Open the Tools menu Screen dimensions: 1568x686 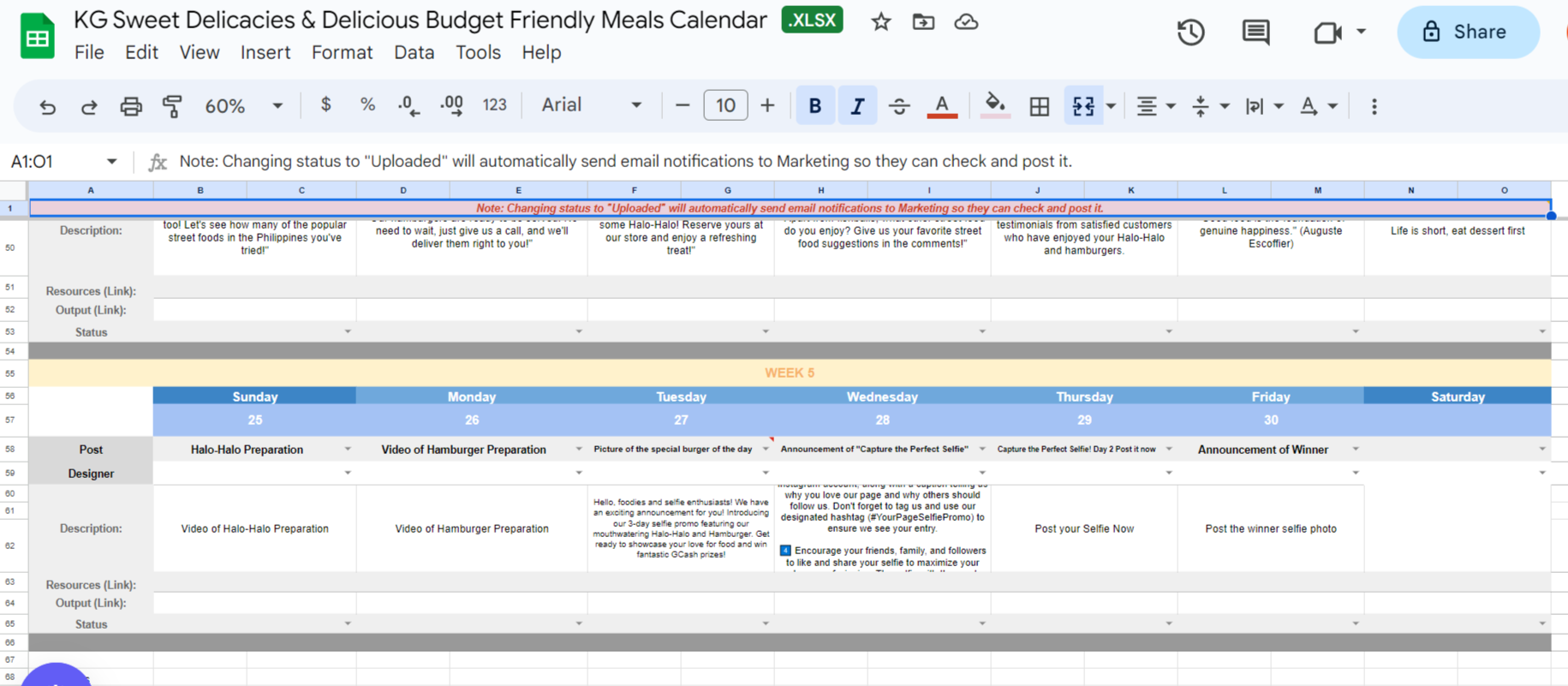pos(478,52)
